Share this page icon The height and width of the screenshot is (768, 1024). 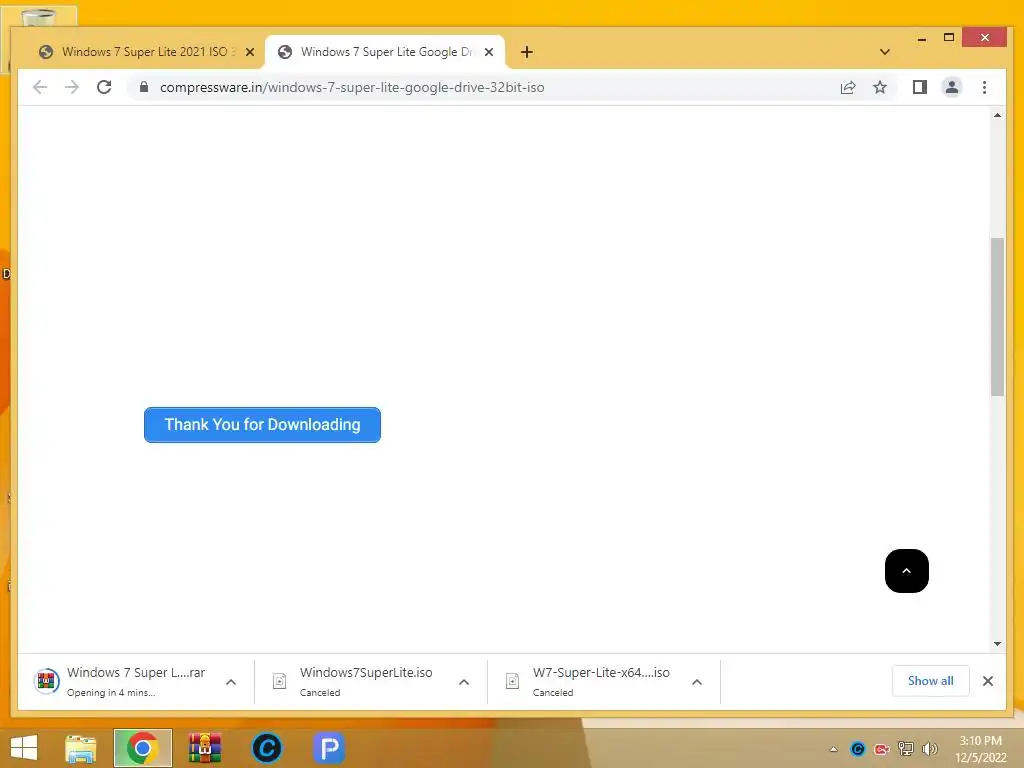848,88
